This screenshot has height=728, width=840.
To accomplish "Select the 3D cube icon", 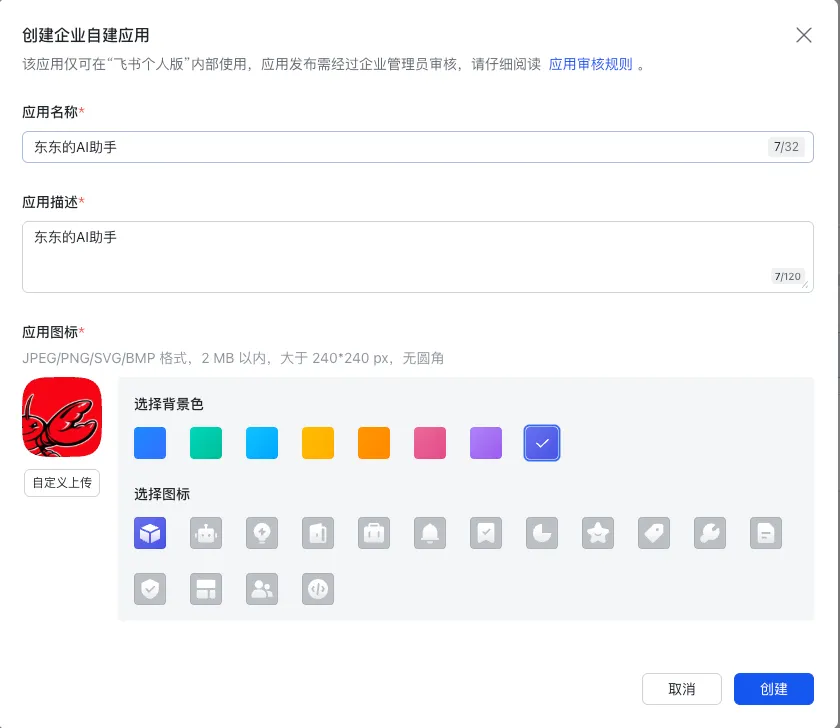I will [150, 533].
